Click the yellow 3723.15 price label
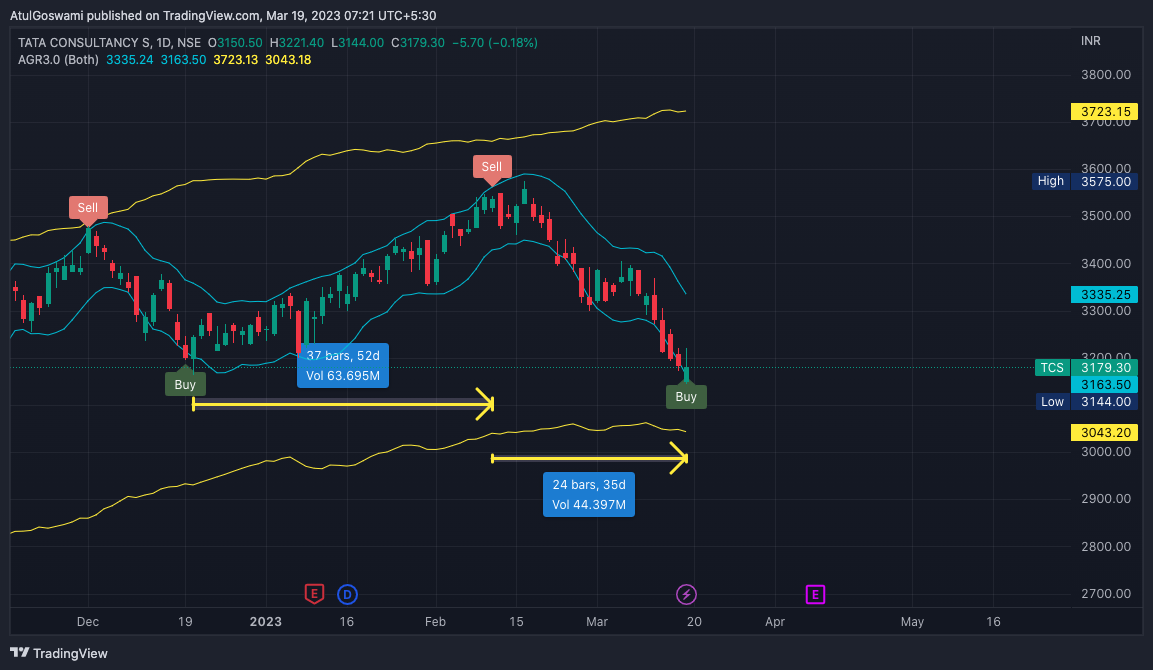Screen dimensions: 1153x670 pos(1104,112)
